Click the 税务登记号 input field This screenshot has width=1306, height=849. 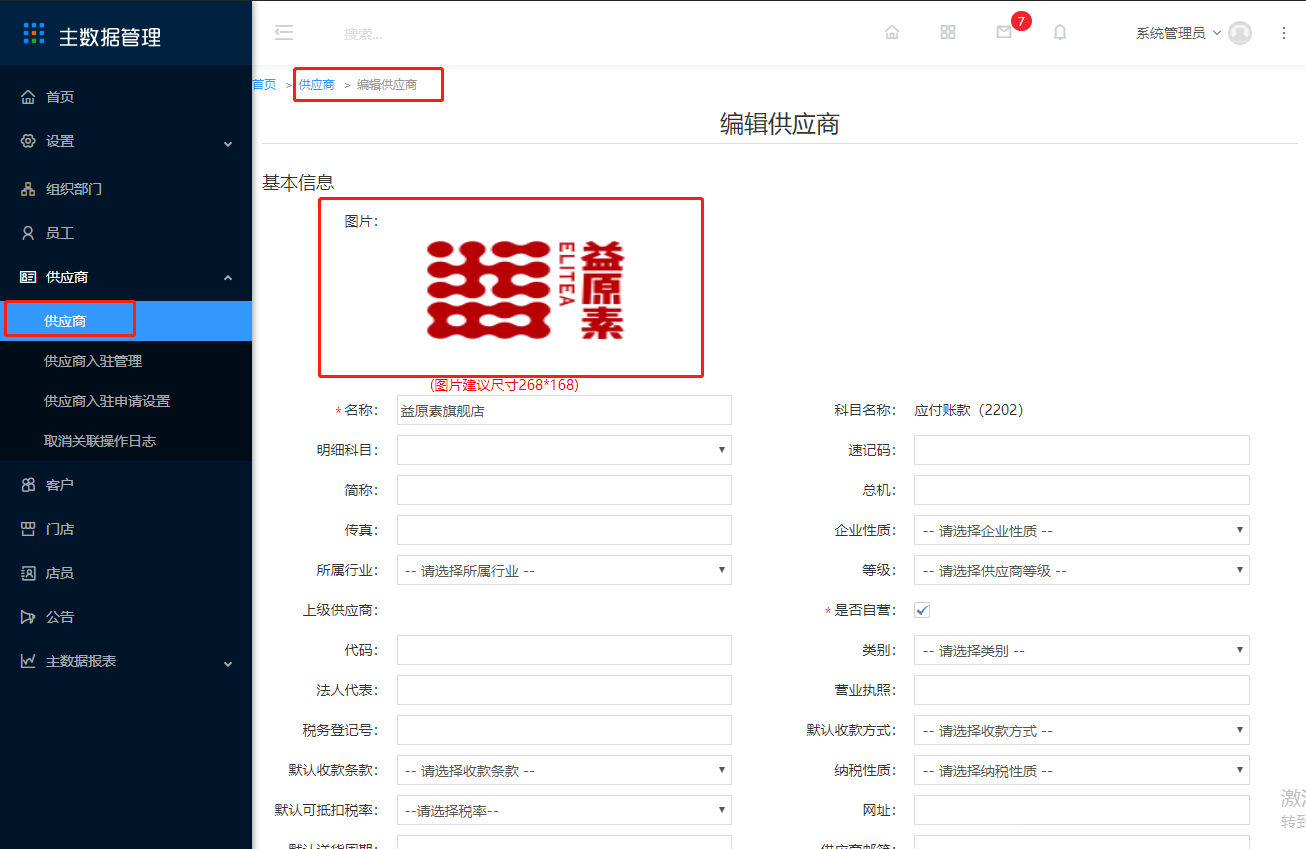tap(564, 730)
